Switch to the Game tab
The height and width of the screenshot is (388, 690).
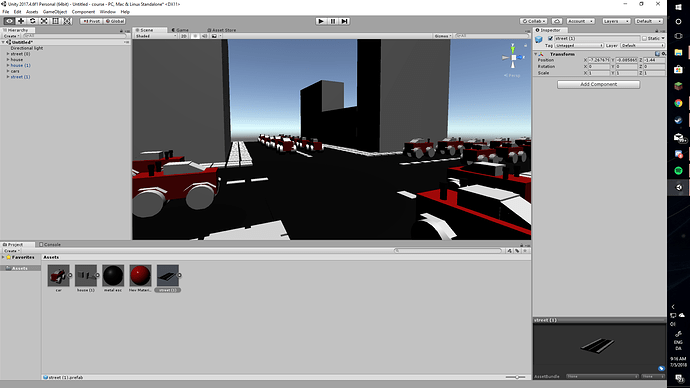(180, 30)
